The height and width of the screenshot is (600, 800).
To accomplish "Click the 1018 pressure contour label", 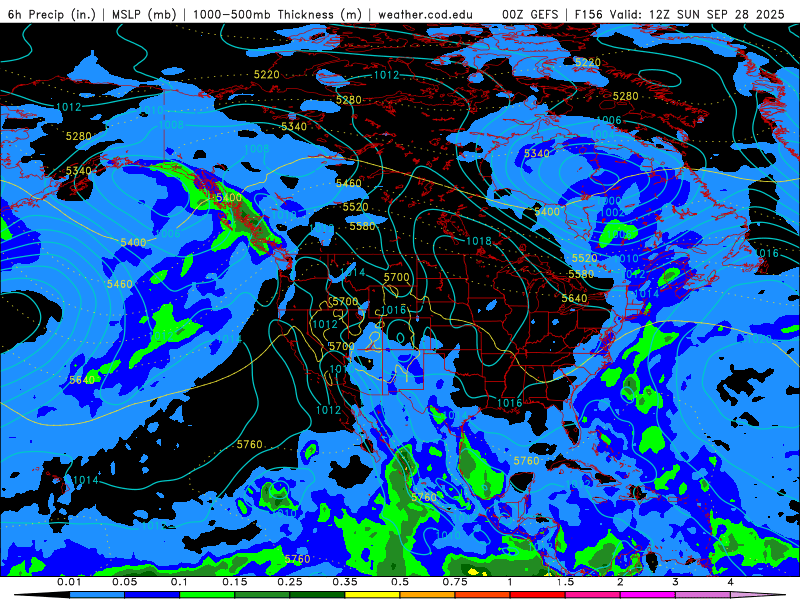I will tap(478, 241).
